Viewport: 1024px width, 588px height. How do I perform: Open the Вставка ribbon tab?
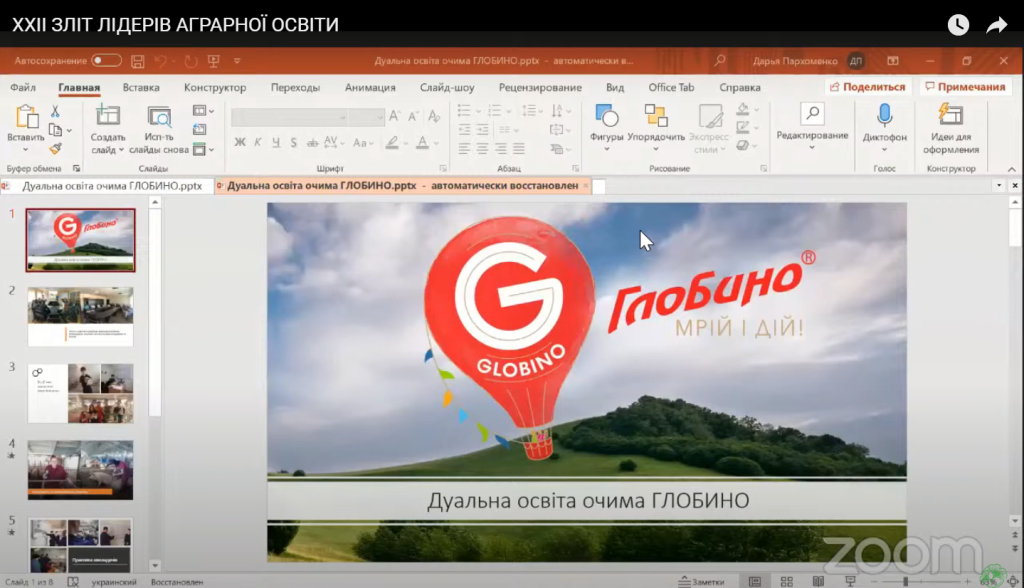[141, 87]
